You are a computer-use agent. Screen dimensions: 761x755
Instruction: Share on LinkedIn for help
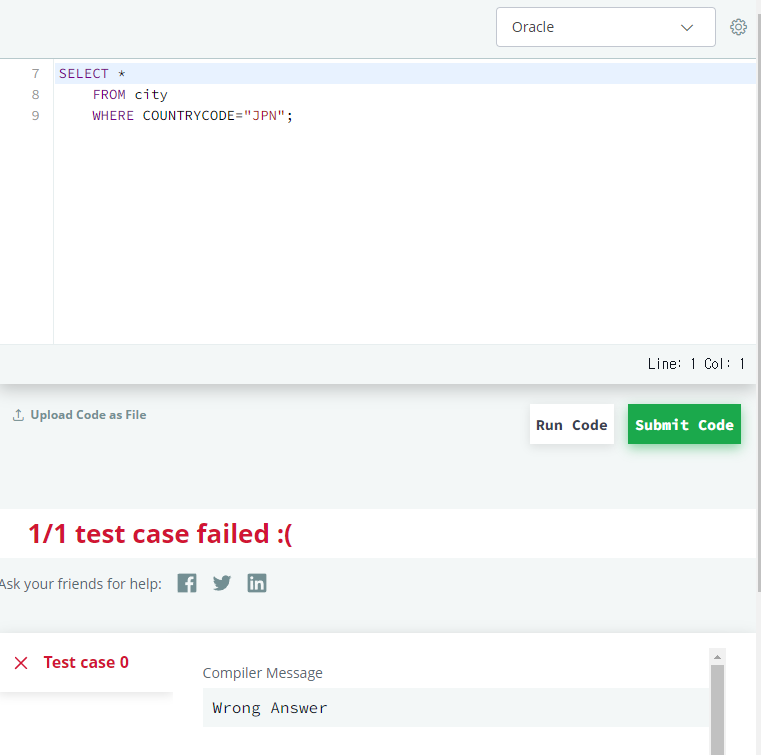pos(257,583)
